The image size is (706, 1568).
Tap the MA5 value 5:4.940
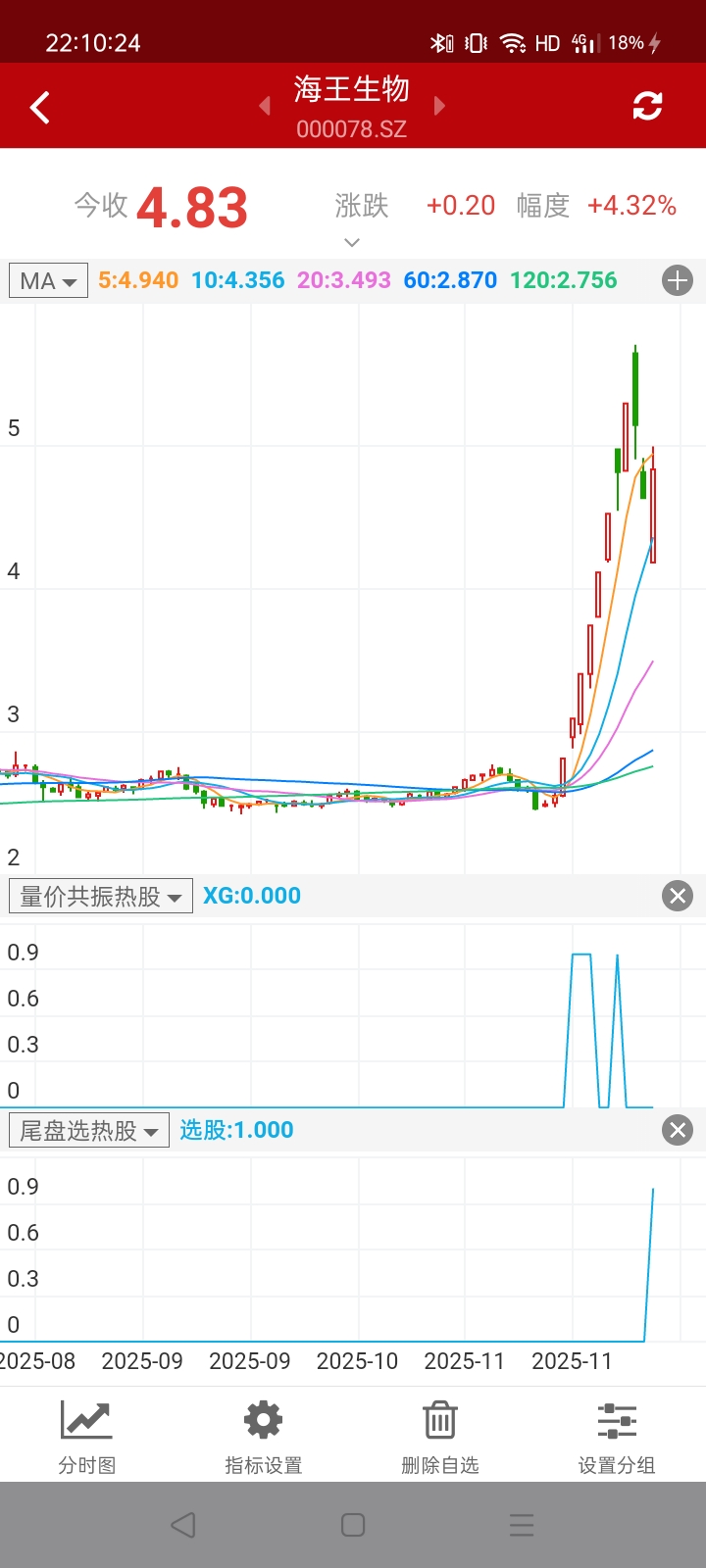pyautogui.click(x=138, y=280)
